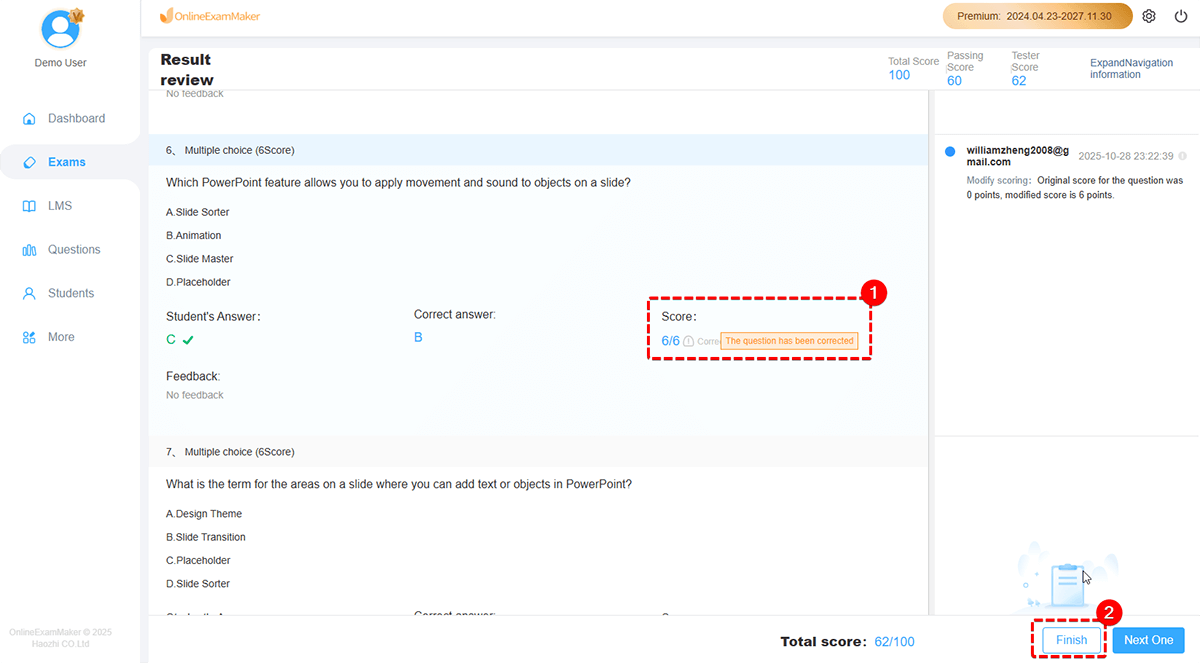Screen dimensions: 1200x663
Task: Click option B.Animation in question 6
Action: click(194, 236)
